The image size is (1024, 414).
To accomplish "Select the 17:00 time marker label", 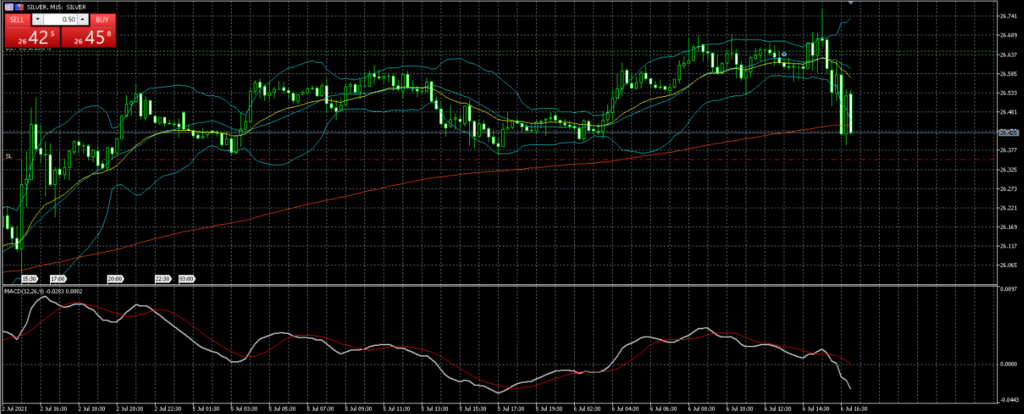I will pyautogui.click(x=58, y=278).
